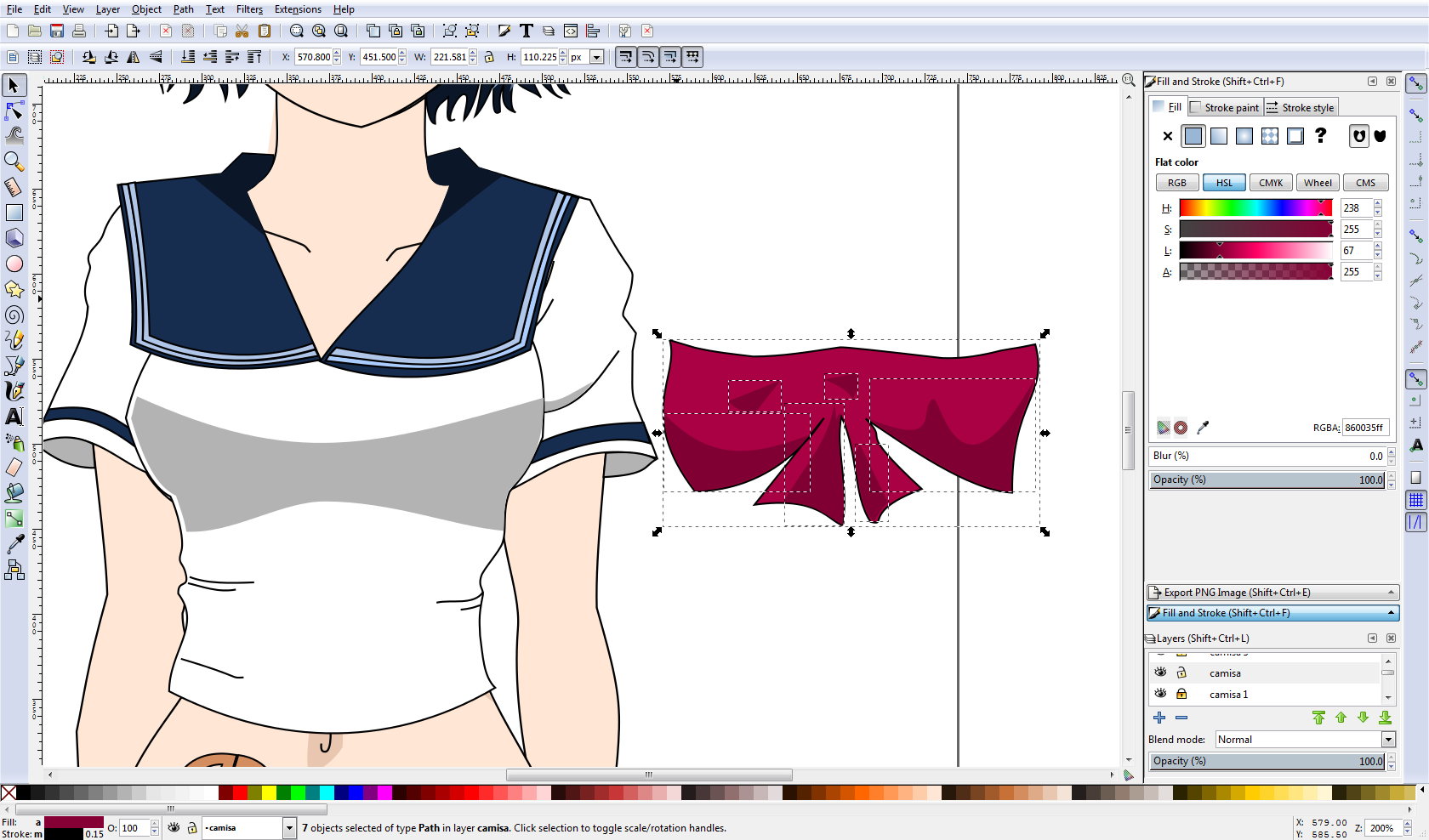Viewport: 1429px width, 840px height.
Task: Select the Ellipse circle tool
Action: coord(14,264)
